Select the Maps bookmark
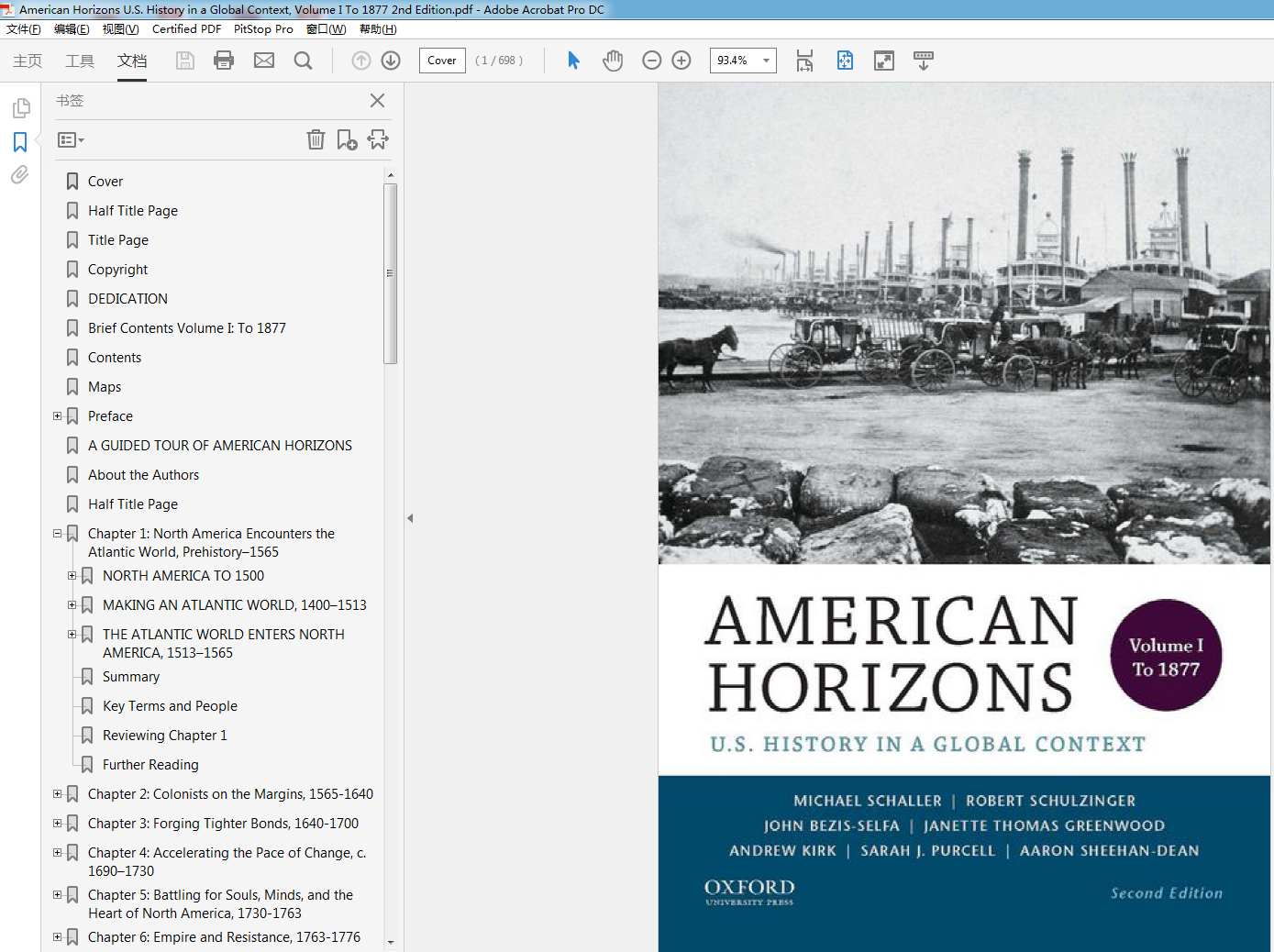Screen dimensions: 1274x952 (x=105, y=387)
